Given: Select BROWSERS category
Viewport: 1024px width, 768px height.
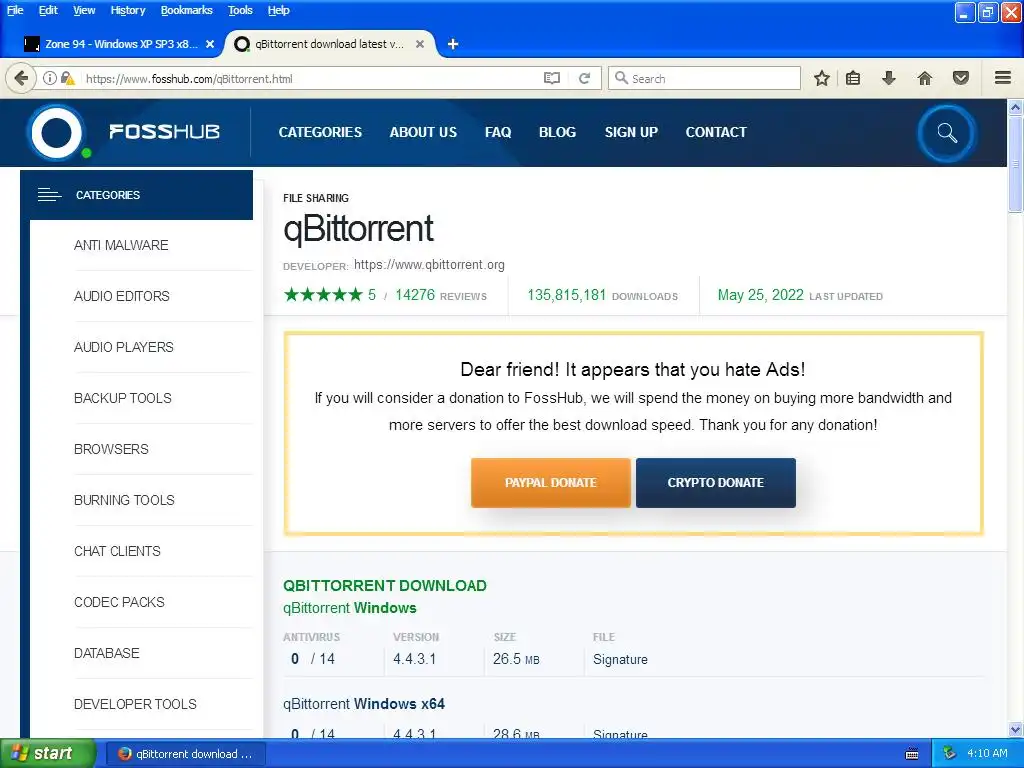Looking at the screenshot, I should click(111, 449).
